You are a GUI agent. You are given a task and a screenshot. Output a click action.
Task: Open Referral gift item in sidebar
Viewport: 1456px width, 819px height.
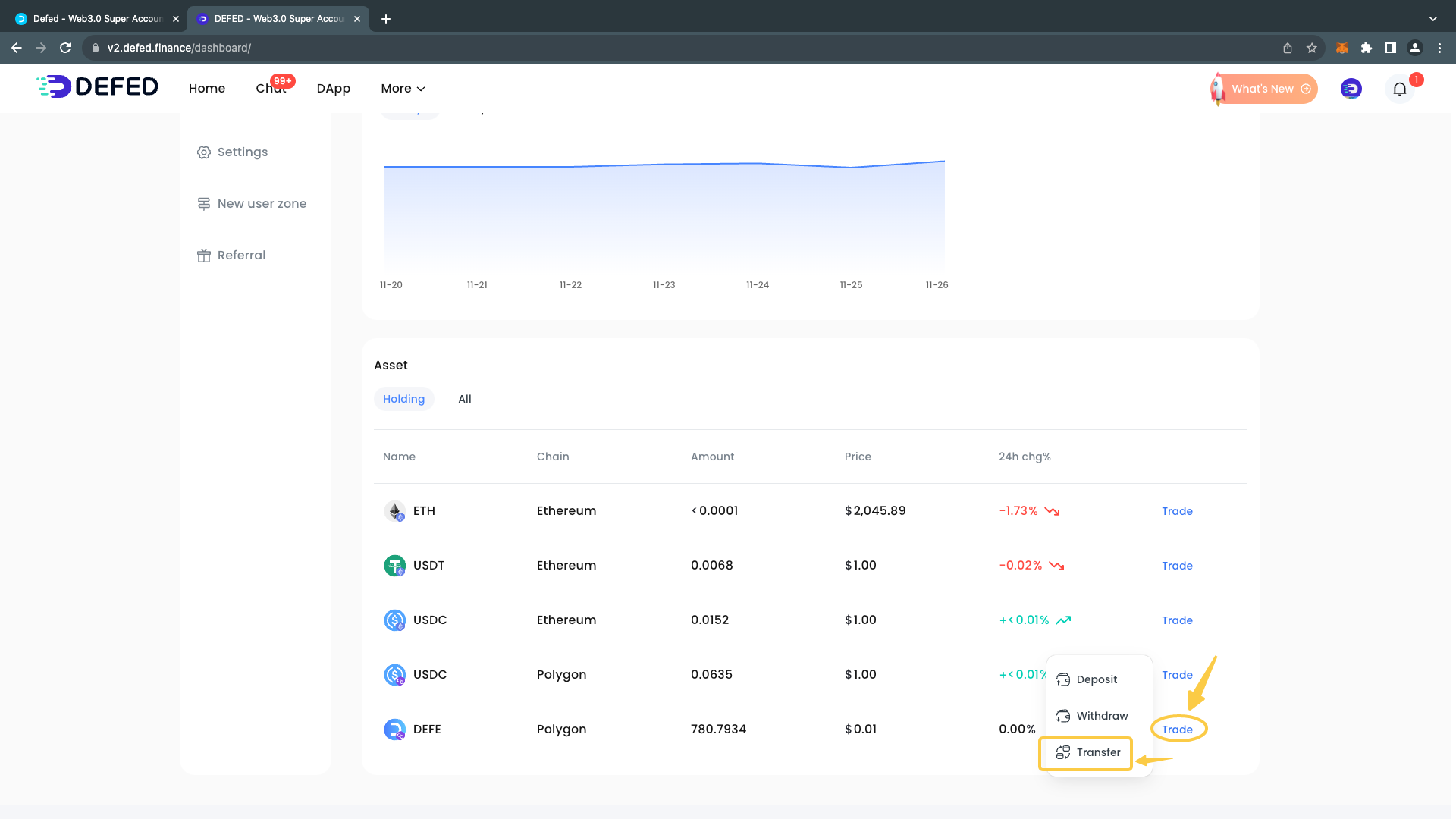pos(232,256)
